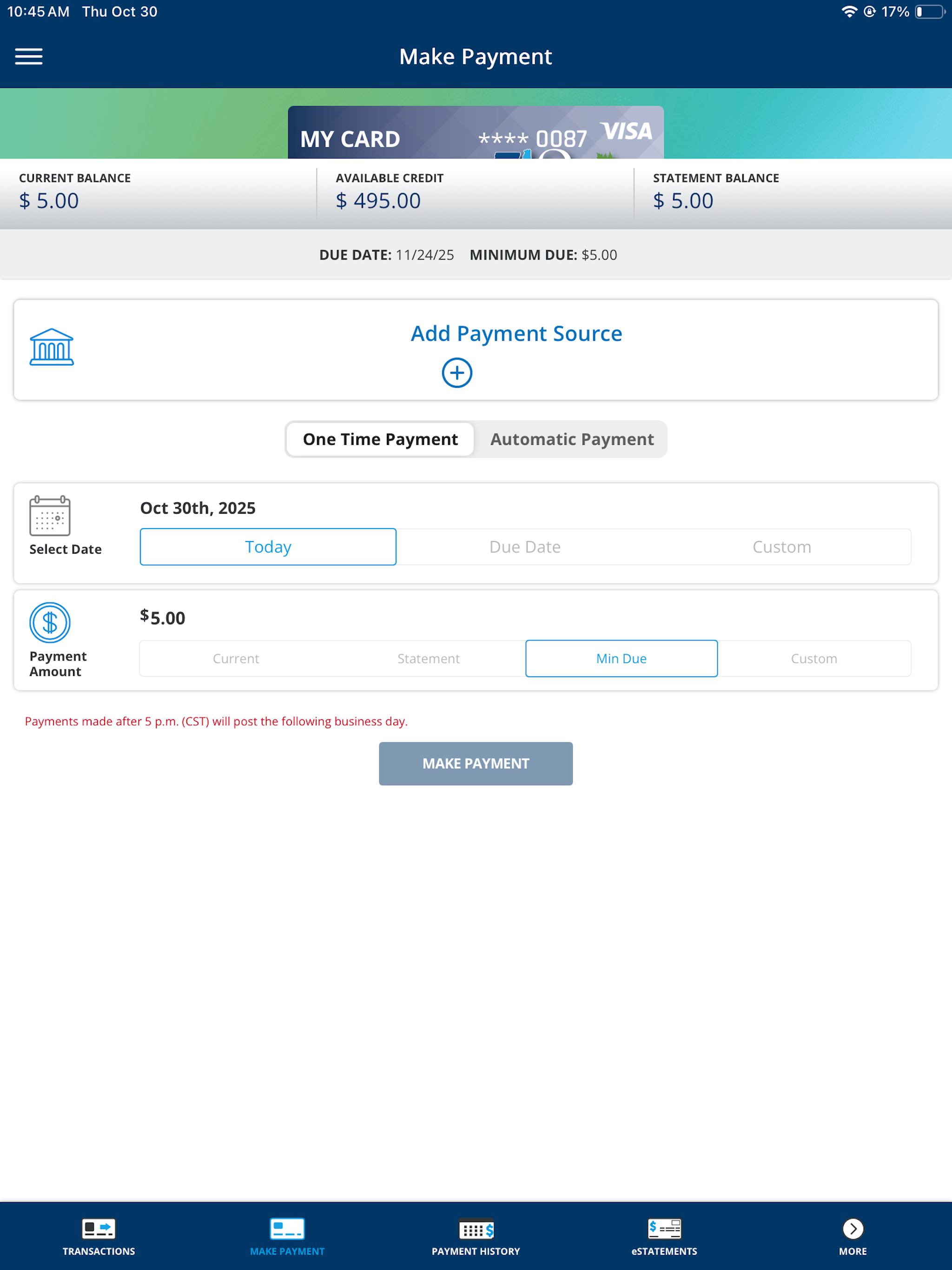Choose Custom payment amount

tap(814, 659)
